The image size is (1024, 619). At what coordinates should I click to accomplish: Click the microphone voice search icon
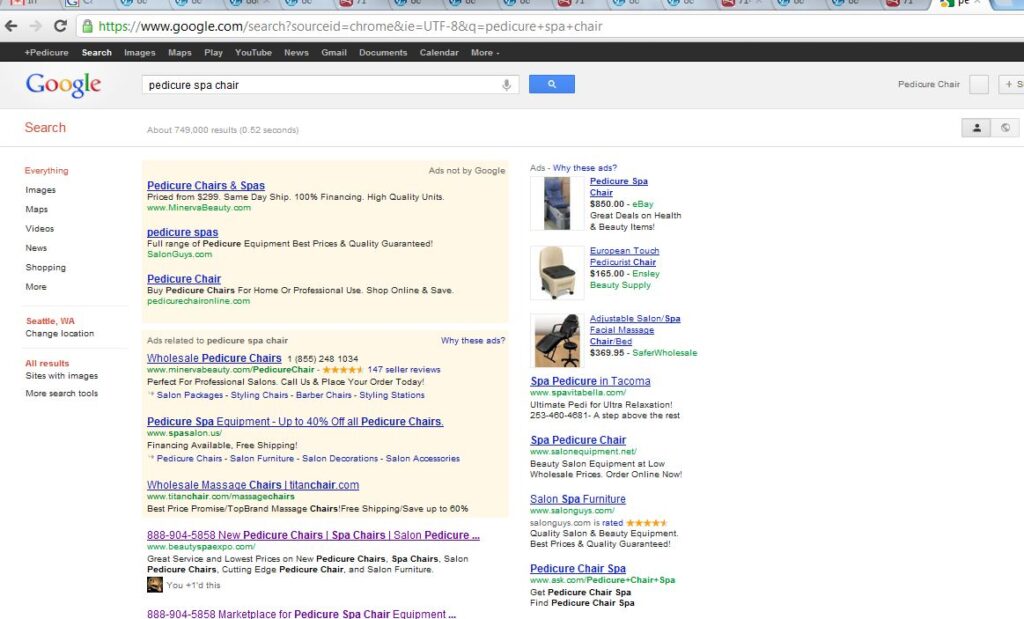(x=506, y=85)
